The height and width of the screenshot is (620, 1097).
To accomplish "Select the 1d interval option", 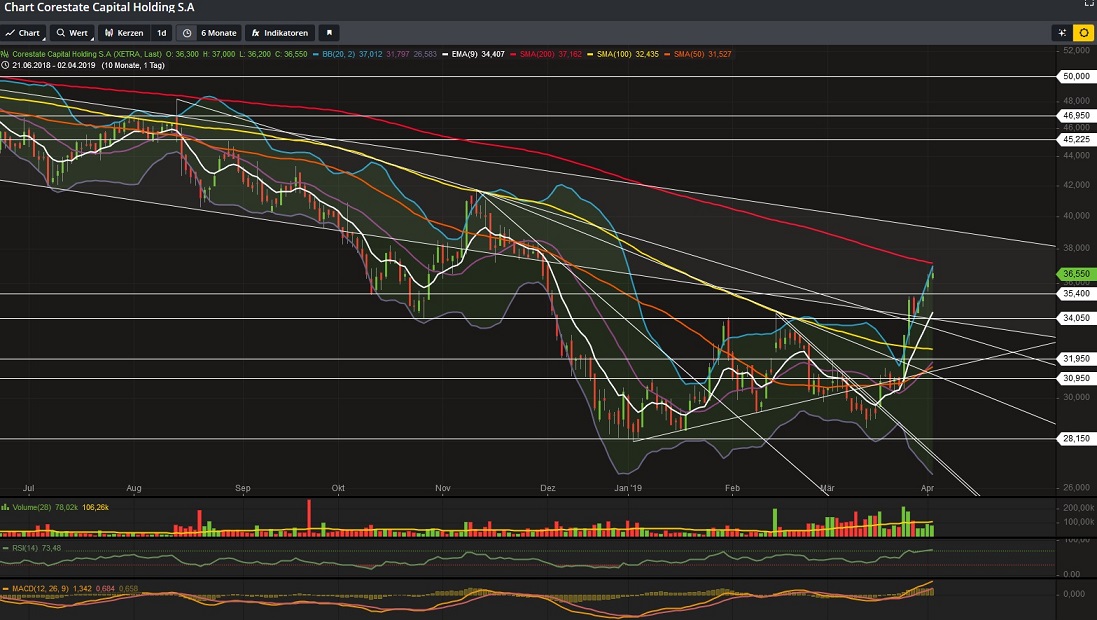I will [x=161, y=32].
